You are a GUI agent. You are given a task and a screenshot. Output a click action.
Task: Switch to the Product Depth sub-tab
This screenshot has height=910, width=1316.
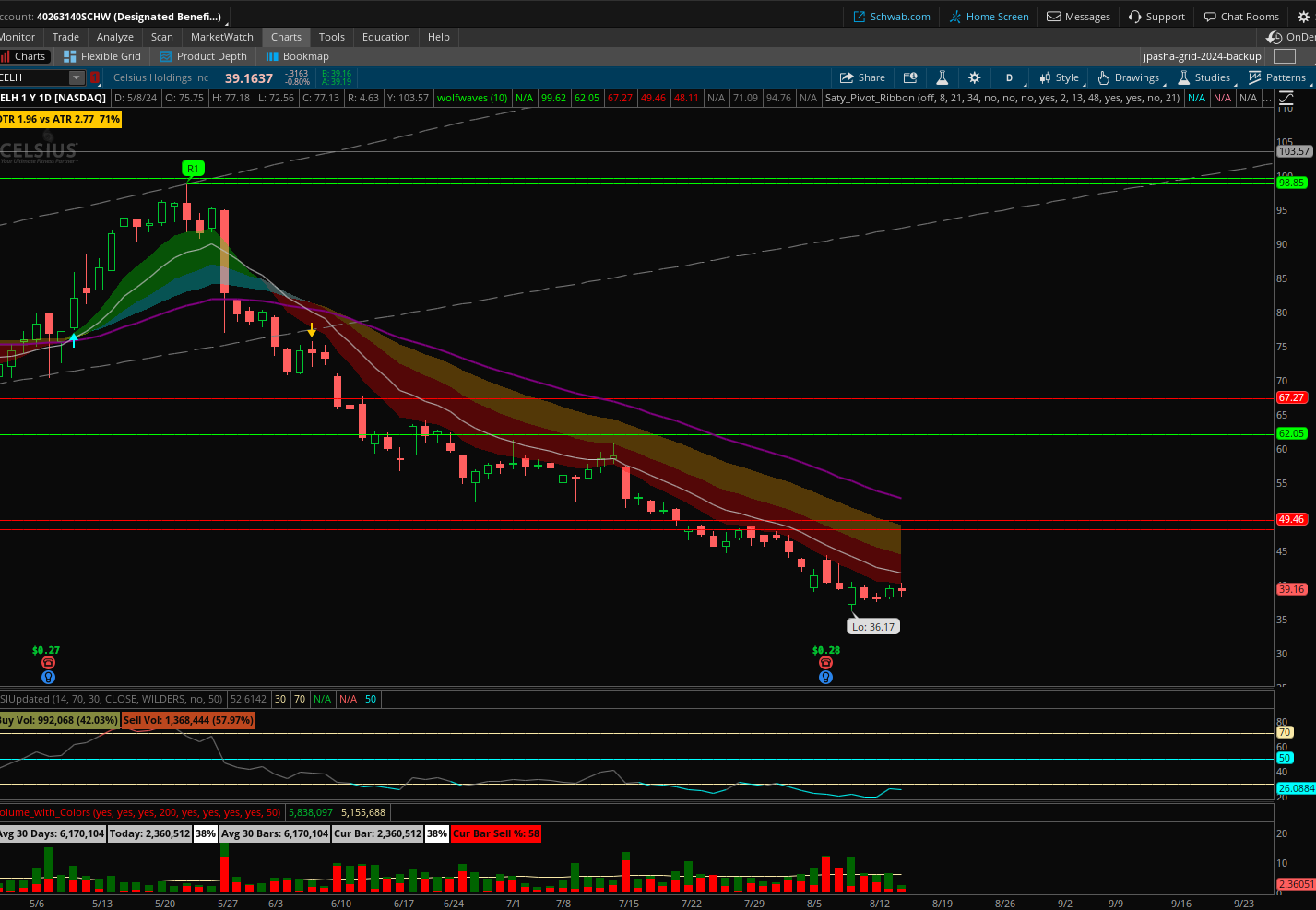[204, 56]
